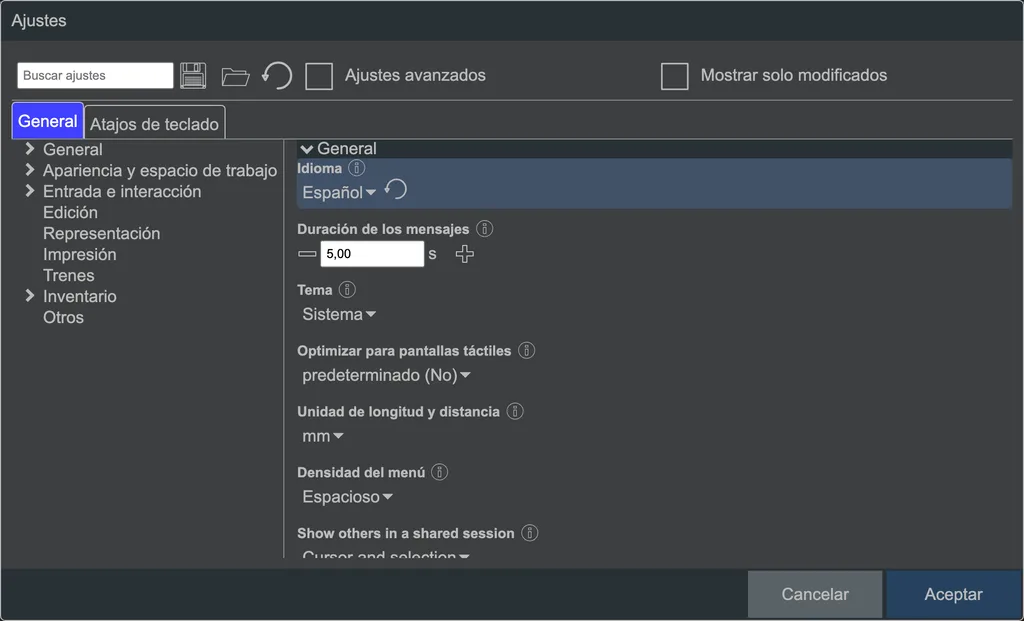Select Impresión in the settings tree
Screen dimensions: 1024x621
[80, 254]
